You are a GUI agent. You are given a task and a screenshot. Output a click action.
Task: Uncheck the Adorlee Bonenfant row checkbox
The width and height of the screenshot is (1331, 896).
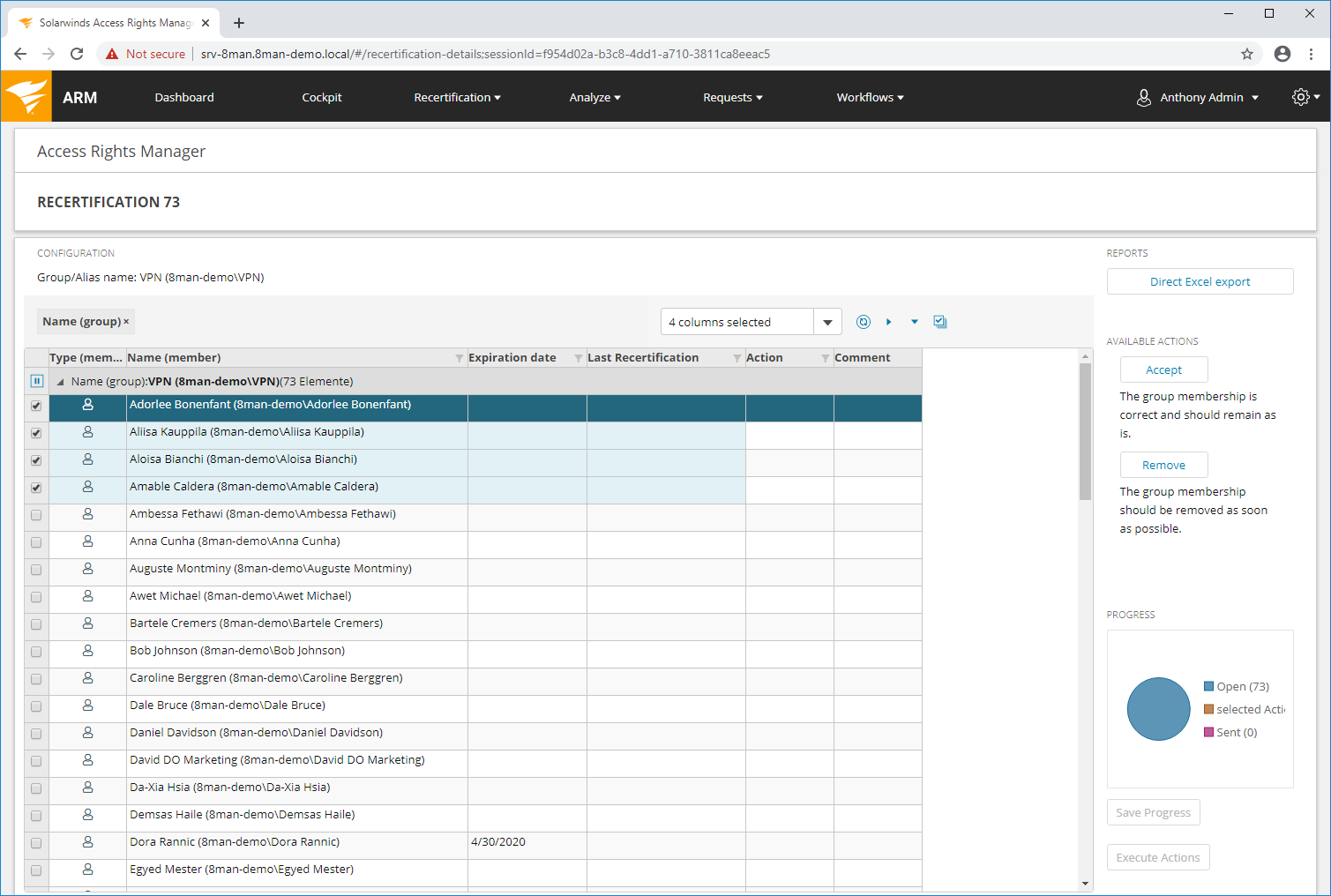36,406
